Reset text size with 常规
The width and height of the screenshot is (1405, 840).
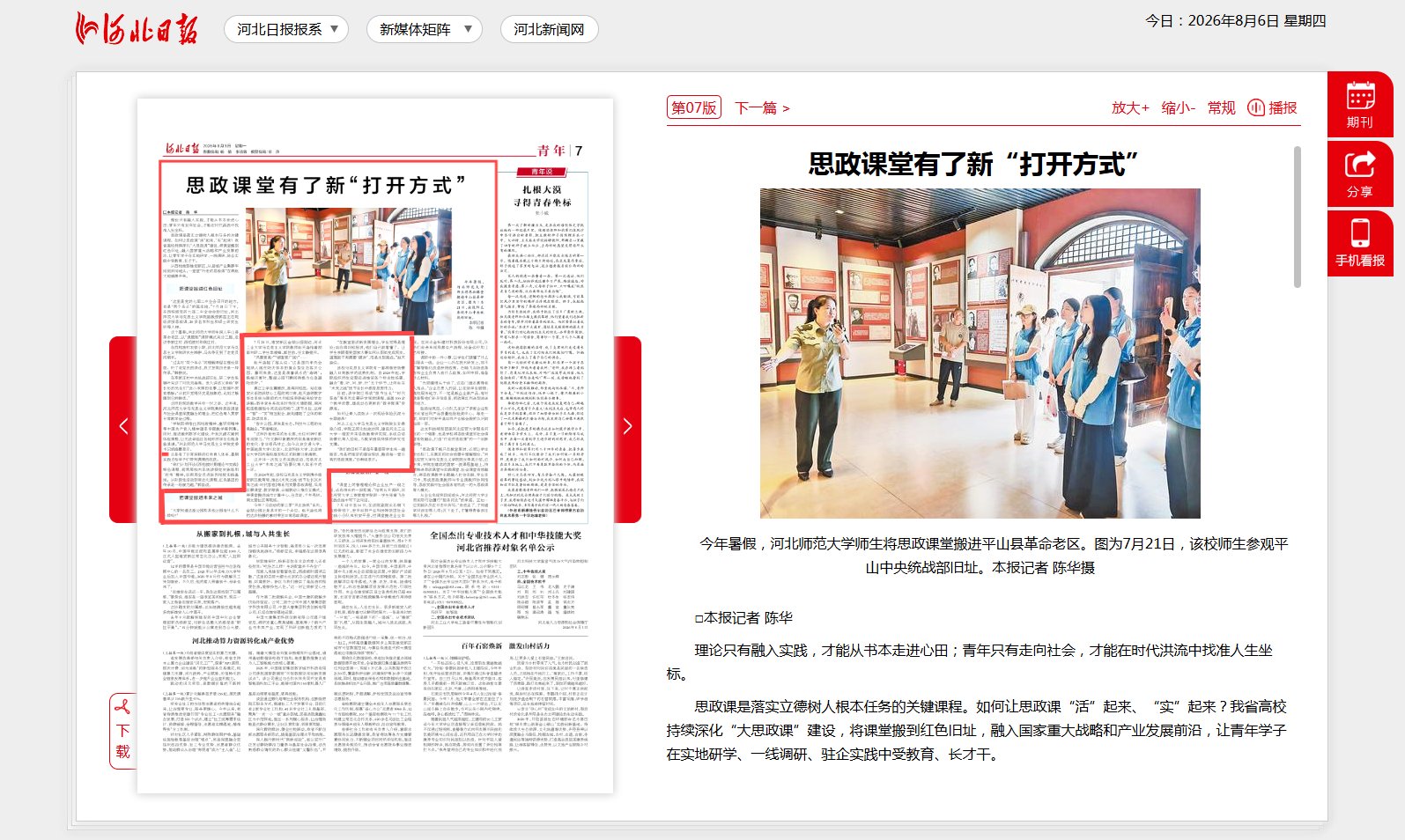[x=1222, y=107]
